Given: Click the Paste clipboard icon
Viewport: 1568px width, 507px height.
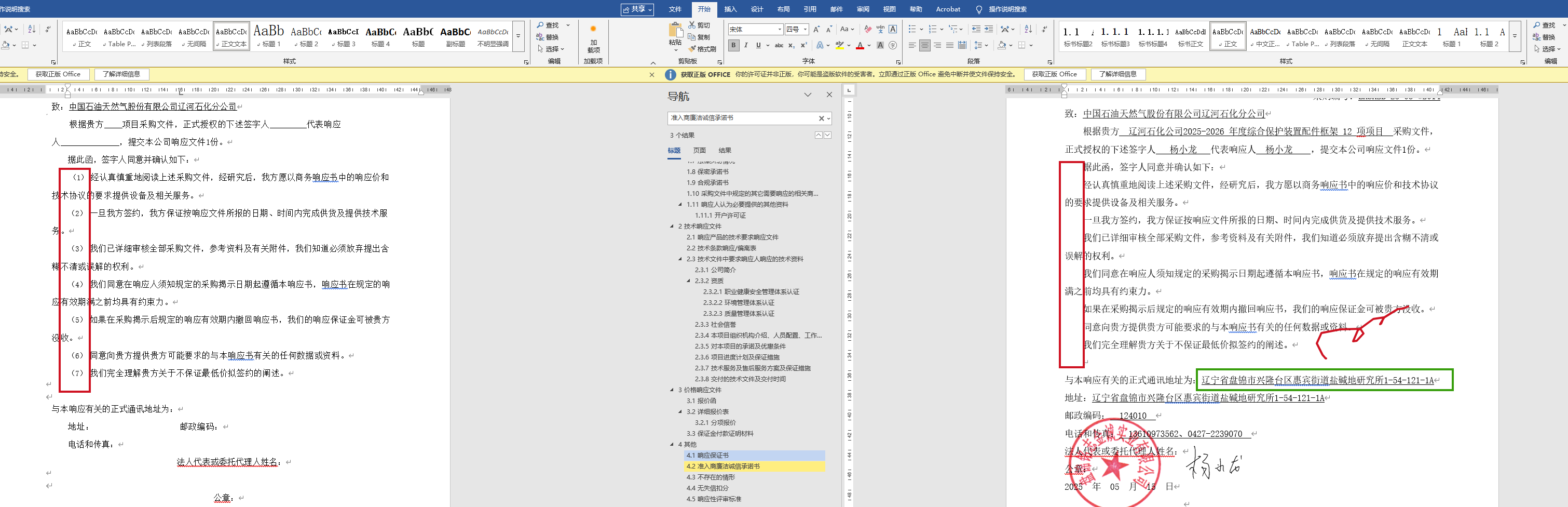Looking at the screenshot, I should pyautogui.click(x=675, y=30).
